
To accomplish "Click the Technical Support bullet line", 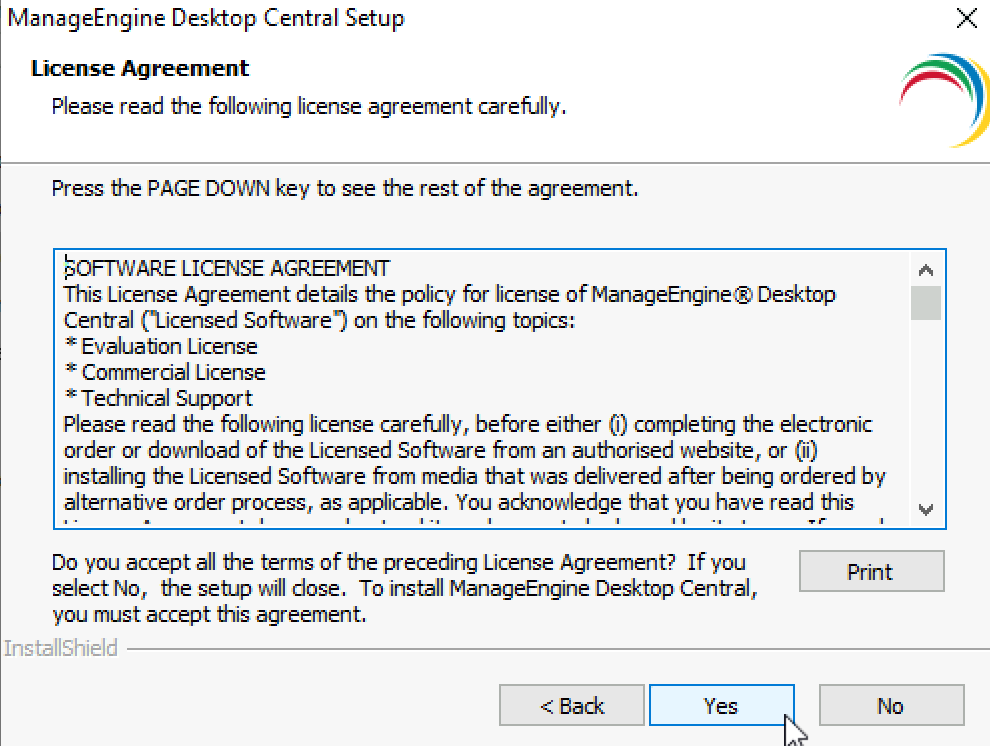I will click(158, 398).
